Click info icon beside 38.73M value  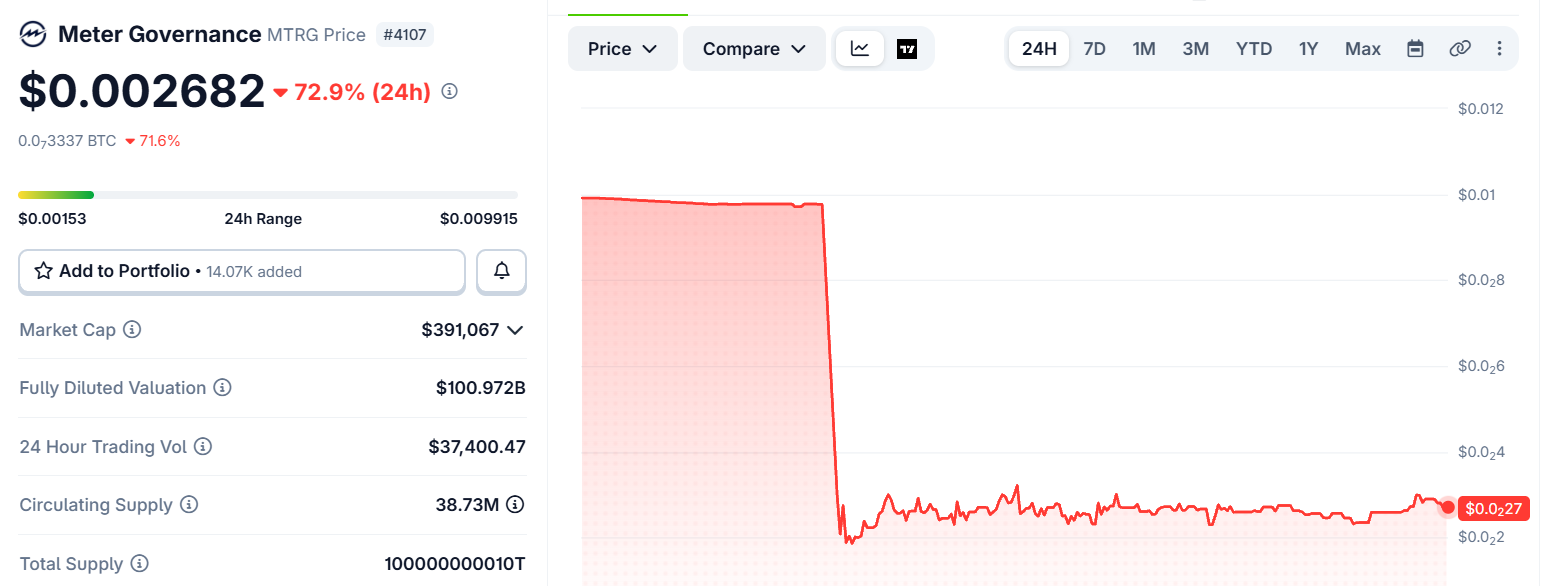515,505
